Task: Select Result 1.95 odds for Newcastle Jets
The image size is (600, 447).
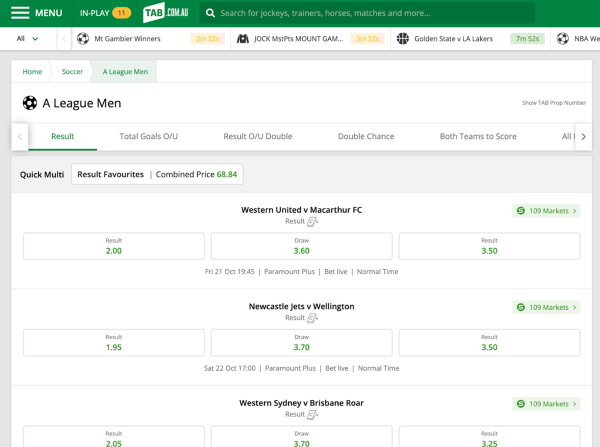Action: coord(114,342)
